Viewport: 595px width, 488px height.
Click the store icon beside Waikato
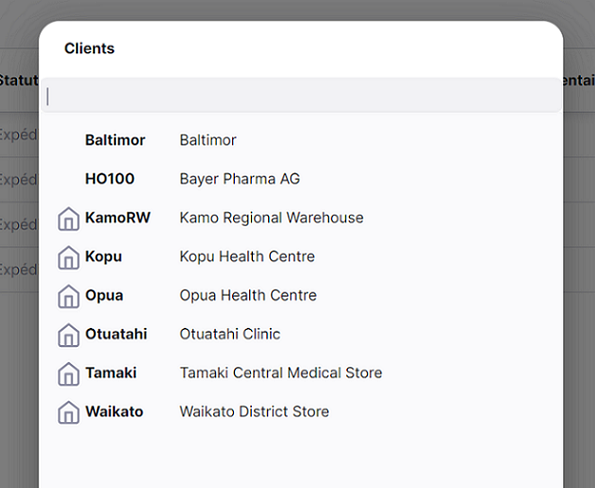69,412
